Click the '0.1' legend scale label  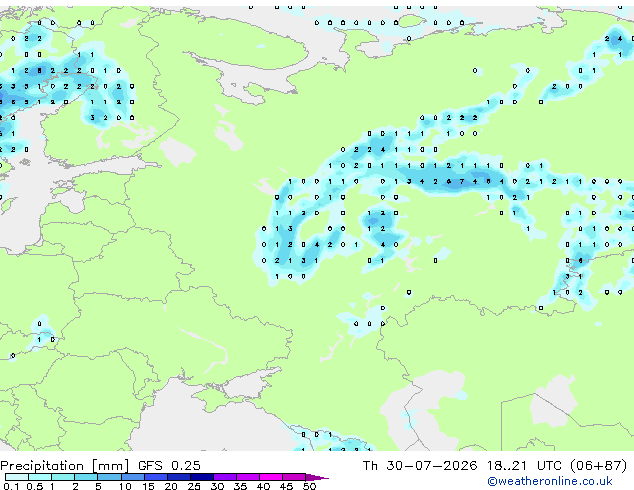point(11,486)
